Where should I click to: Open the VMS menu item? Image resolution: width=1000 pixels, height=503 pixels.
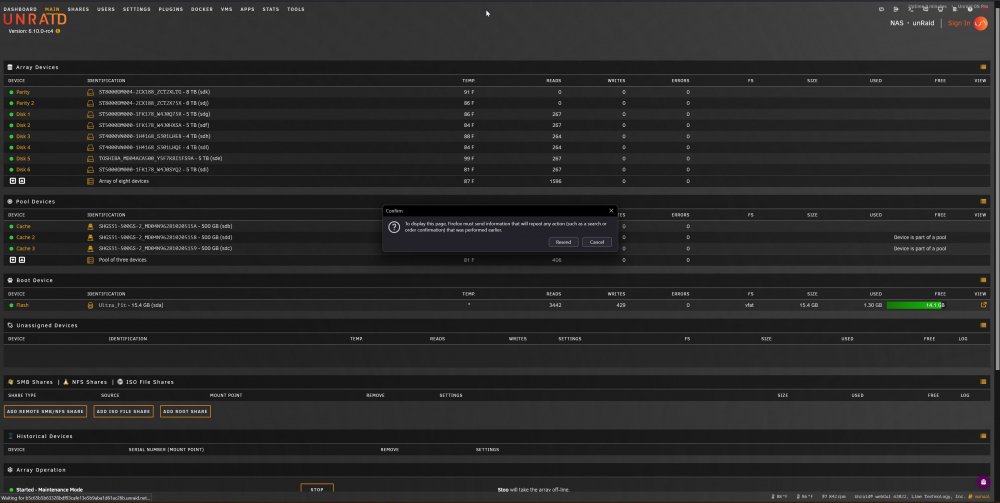[226, 10]
